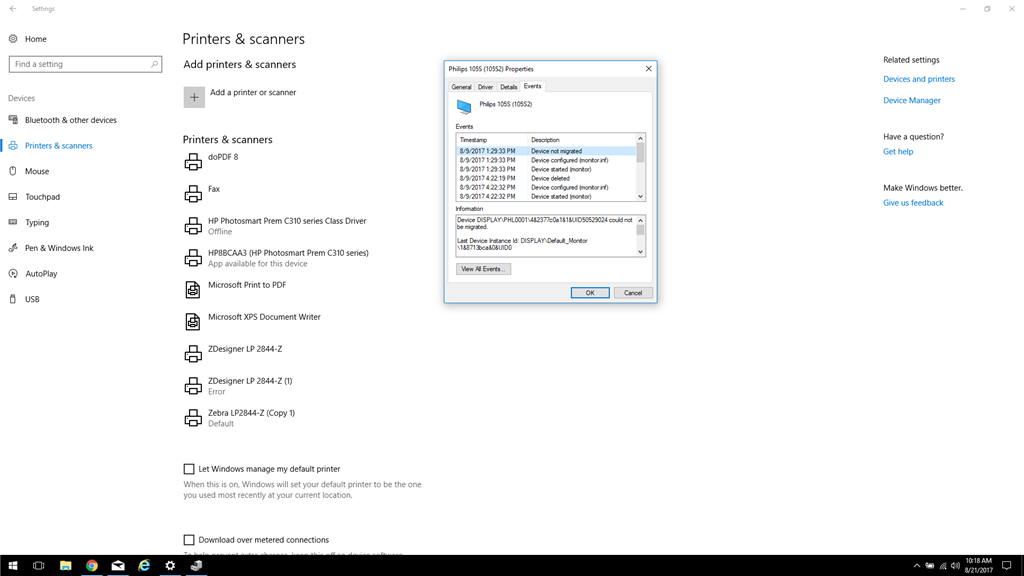Image resolution: width=1024 pixels, height=576 pixels.
Task: Open the Pen & Windows Ink icon
Action: pos(13,248)
